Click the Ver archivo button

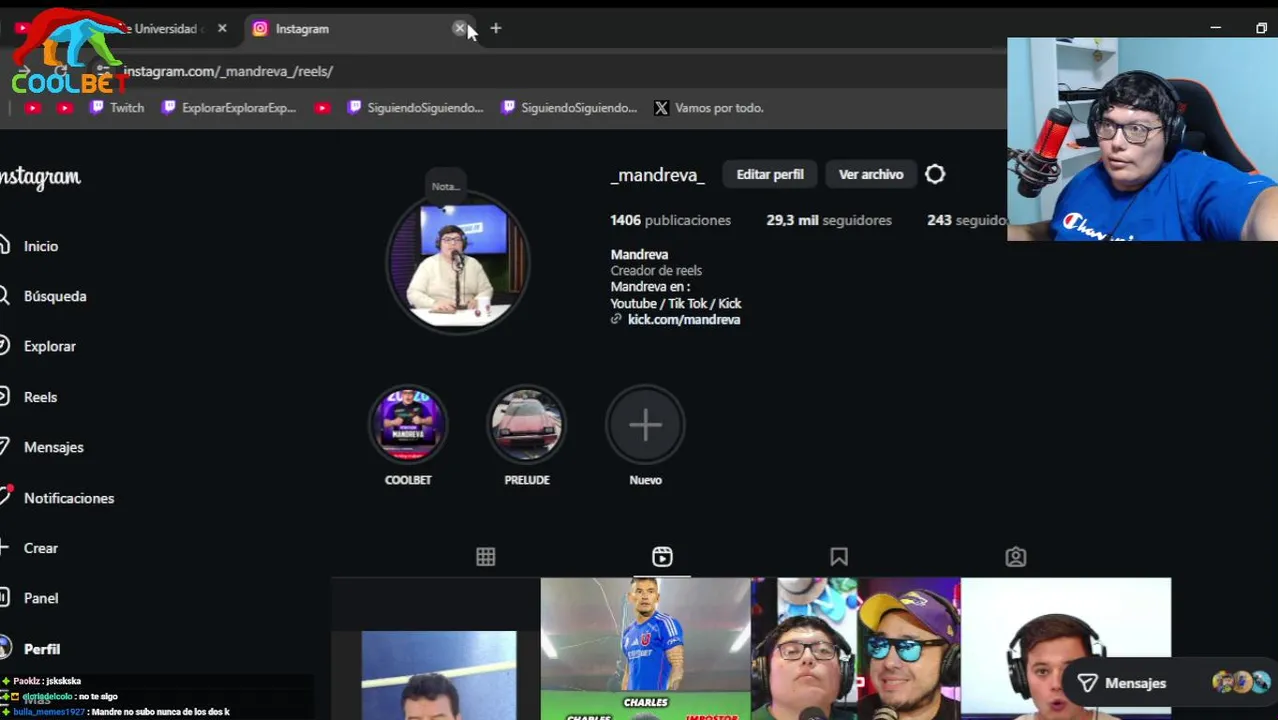[x=871, y=174]
